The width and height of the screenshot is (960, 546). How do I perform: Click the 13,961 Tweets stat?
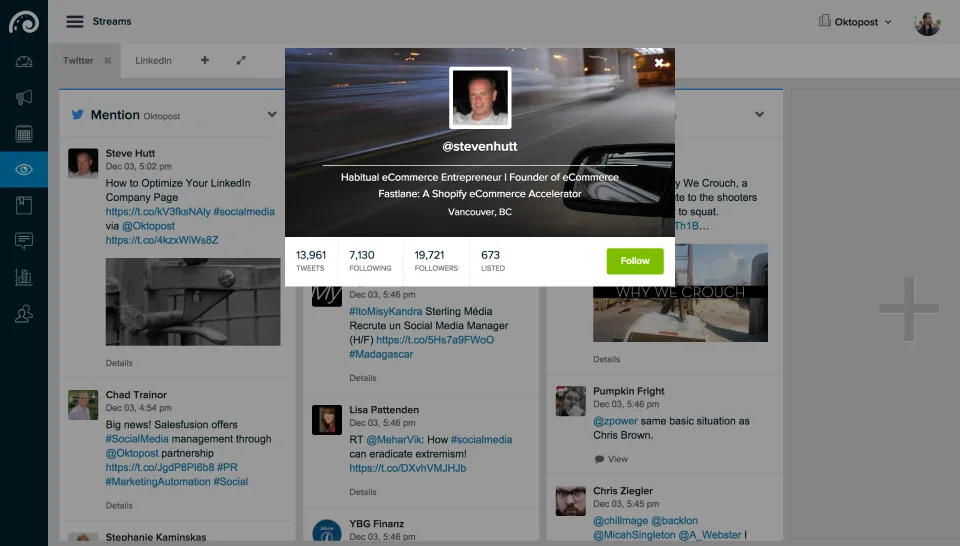[x=311, y=261]
